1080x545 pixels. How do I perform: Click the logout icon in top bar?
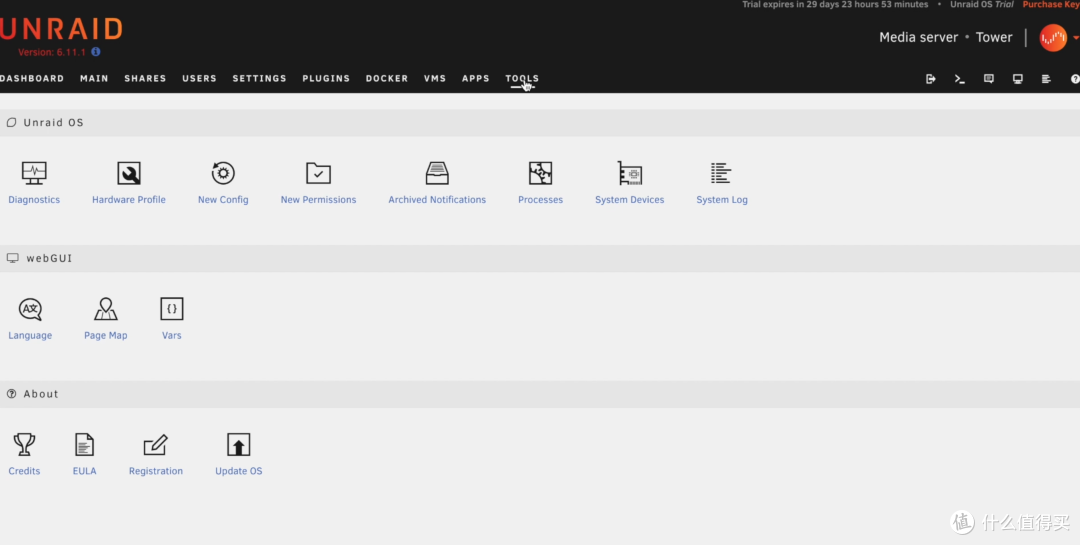tap(931, 79)
